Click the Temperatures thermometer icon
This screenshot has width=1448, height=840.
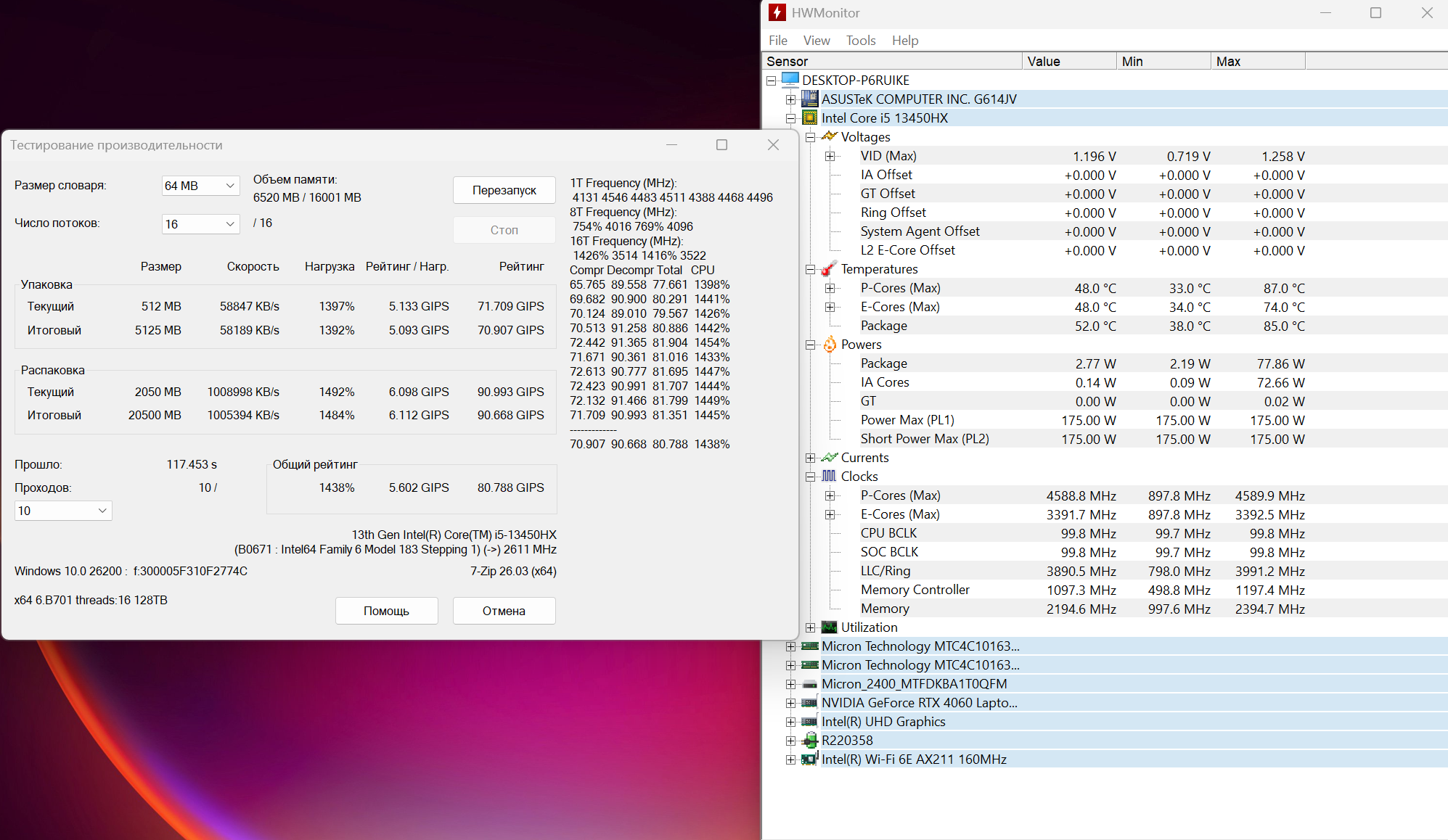(x=829, y=268)
